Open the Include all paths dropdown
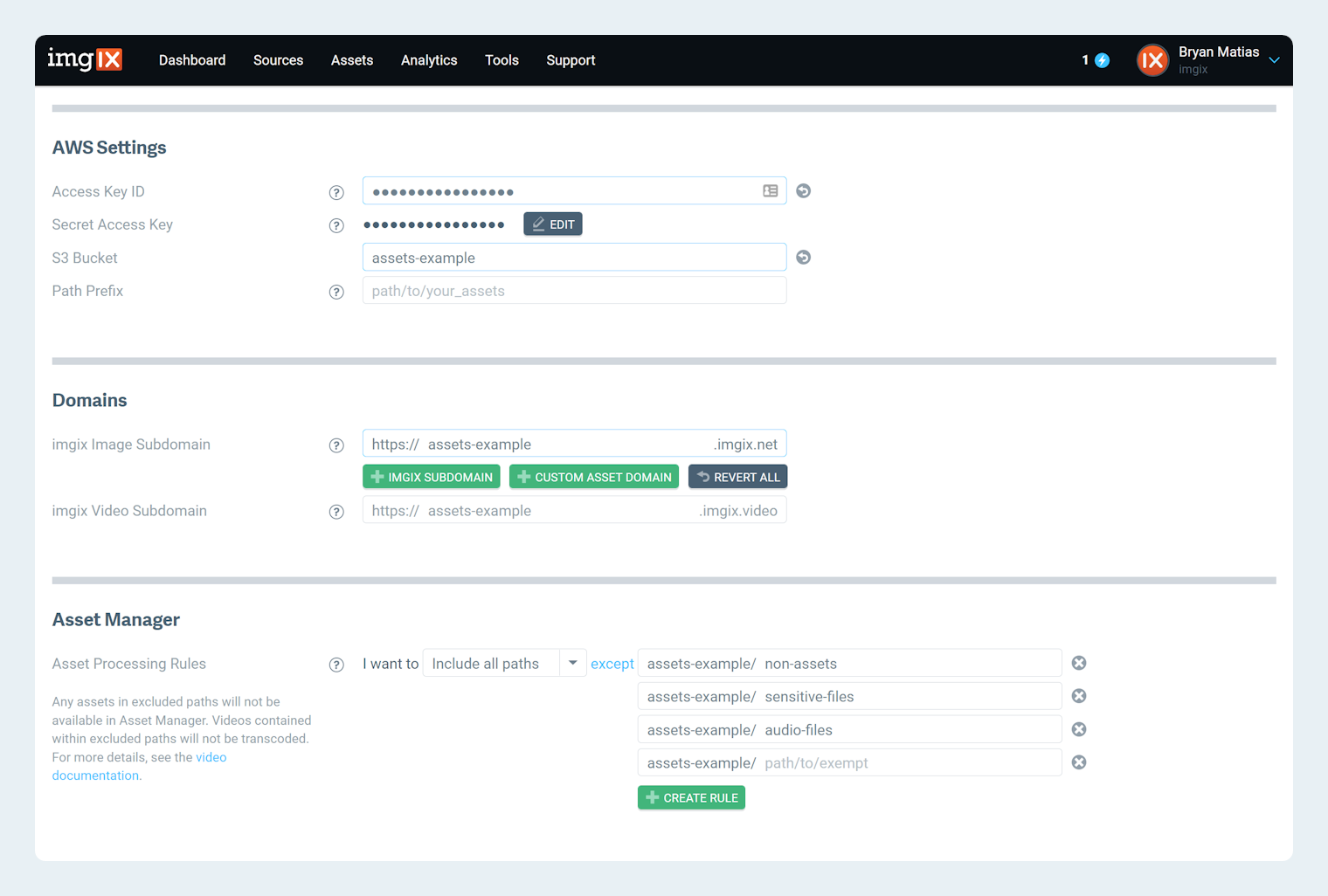This screenshot has height=896, width=1328. point(504,664)
